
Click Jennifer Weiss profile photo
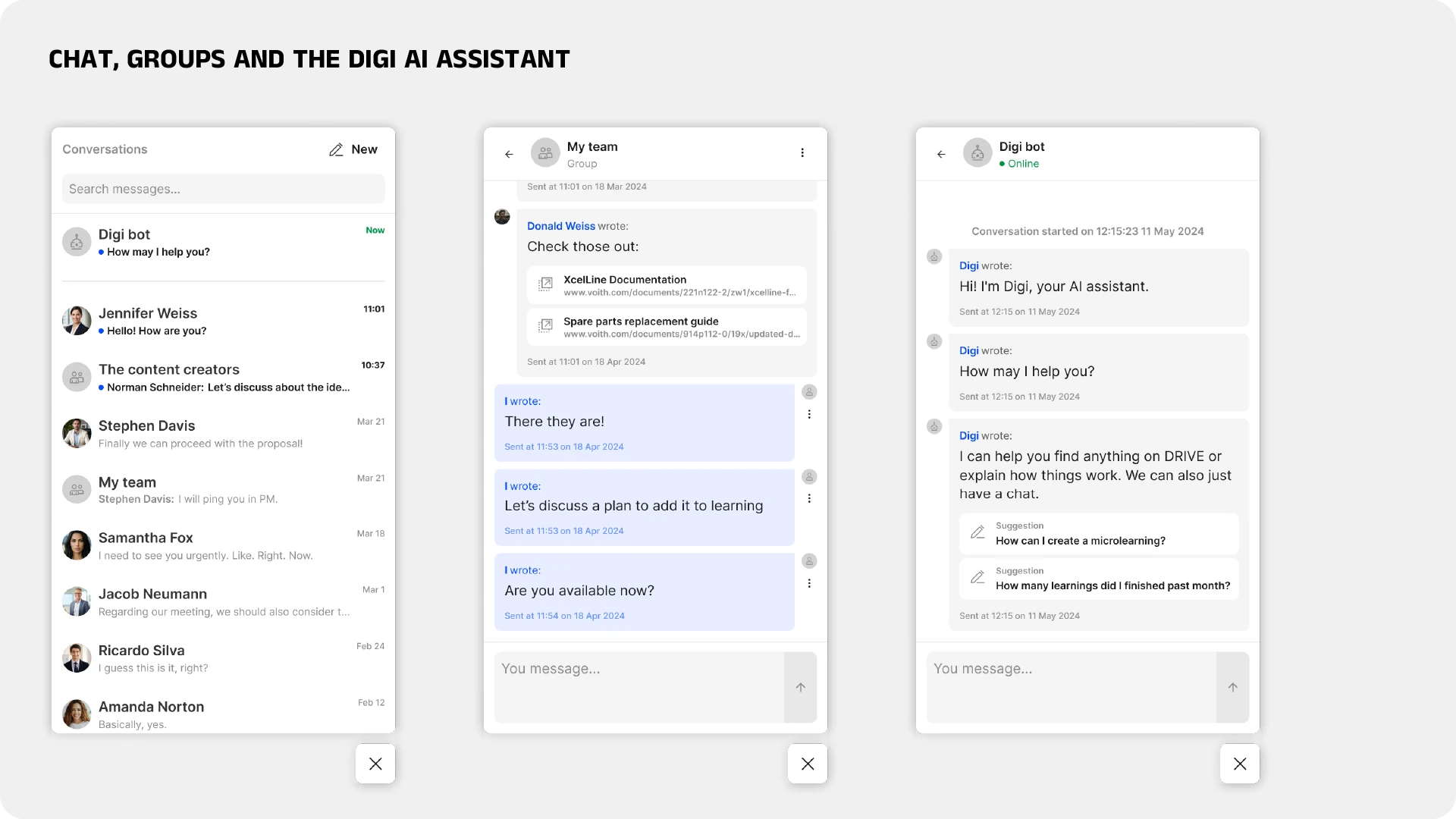(x=77, y=321)
